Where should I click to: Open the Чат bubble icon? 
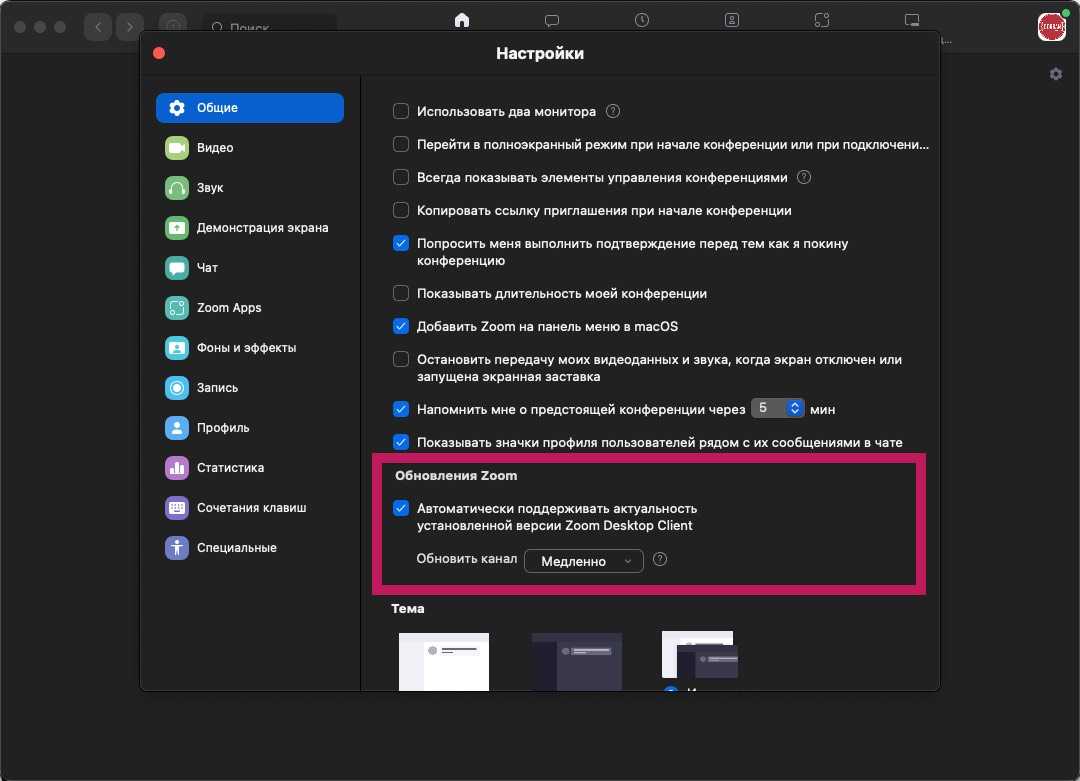click(x=177, y=268)
